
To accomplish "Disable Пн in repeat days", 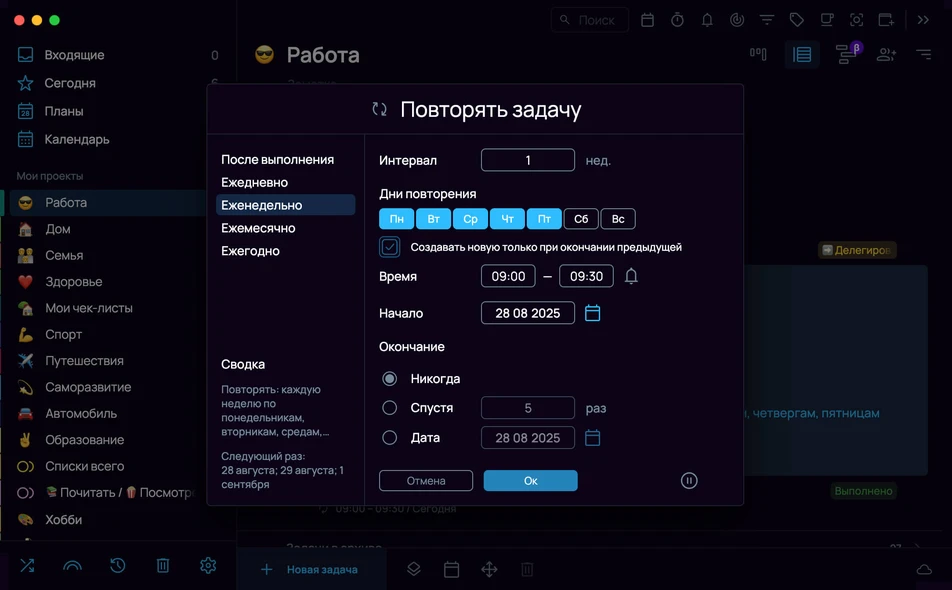I will (396, 219).
